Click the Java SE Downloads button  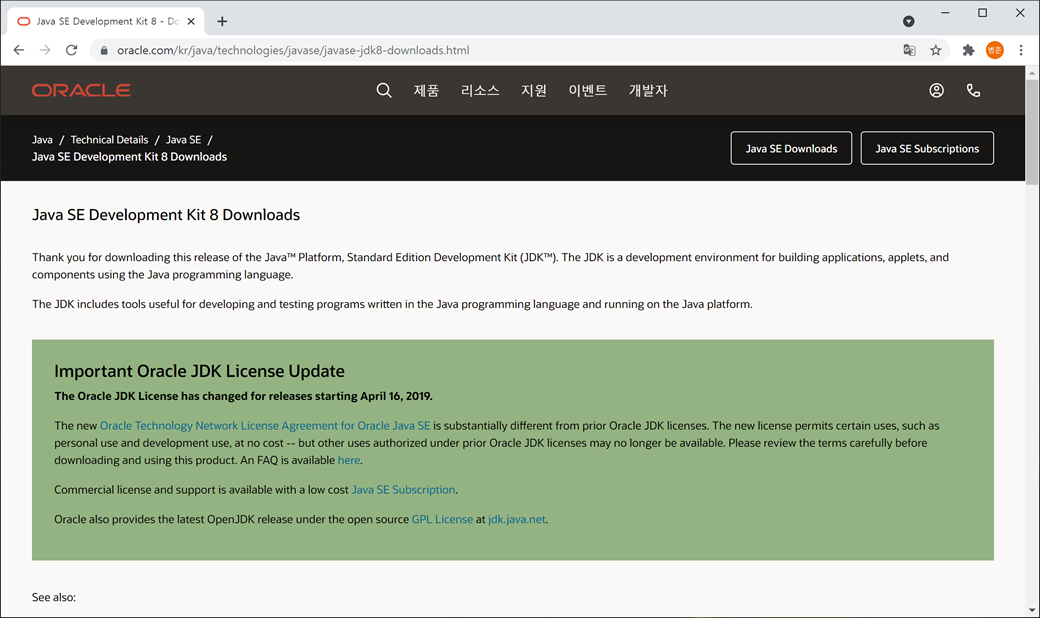[791, 149]
